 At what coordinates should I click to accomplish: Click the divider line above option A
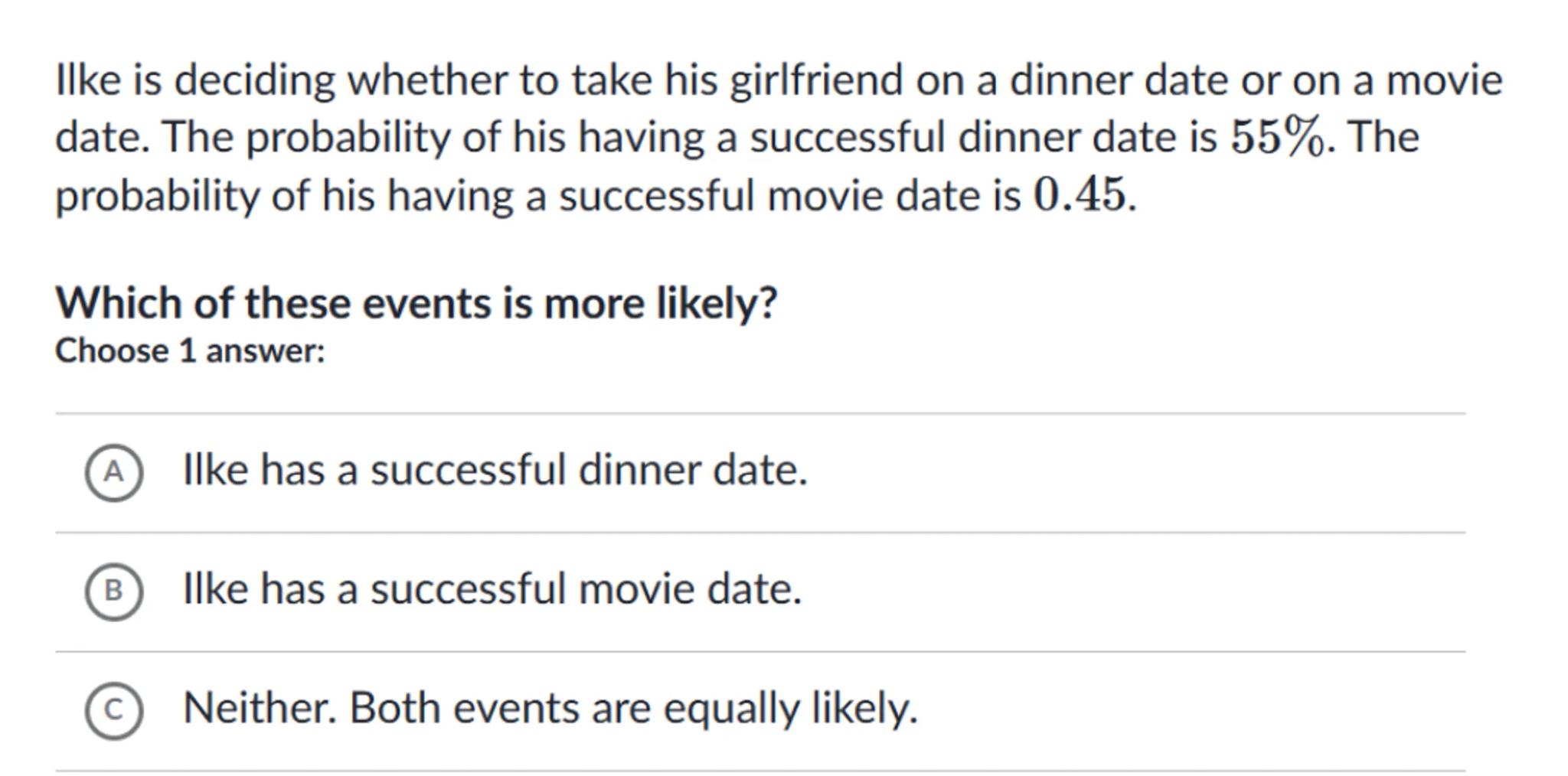pyautogui.click(x=759, y=414)
